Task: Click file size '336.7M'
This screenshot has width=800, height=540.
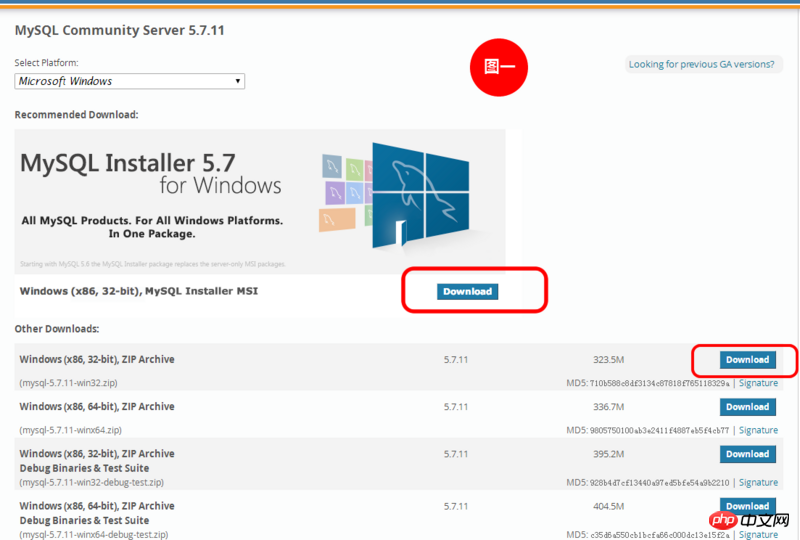Action: [x=608, y=407]
